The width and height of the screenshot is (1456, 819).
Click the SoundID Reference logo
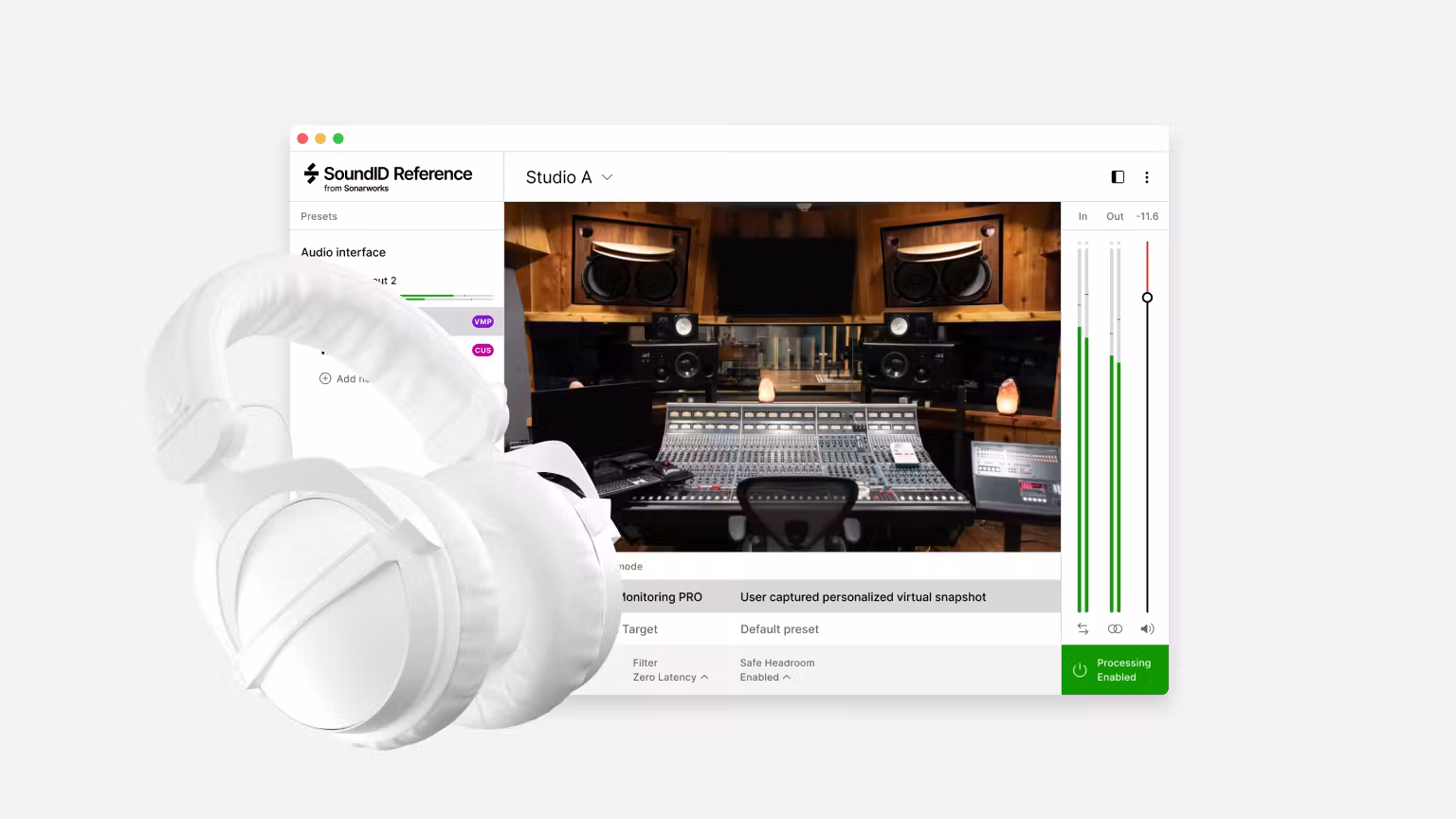pyautogui.click(x=388, y=176)
